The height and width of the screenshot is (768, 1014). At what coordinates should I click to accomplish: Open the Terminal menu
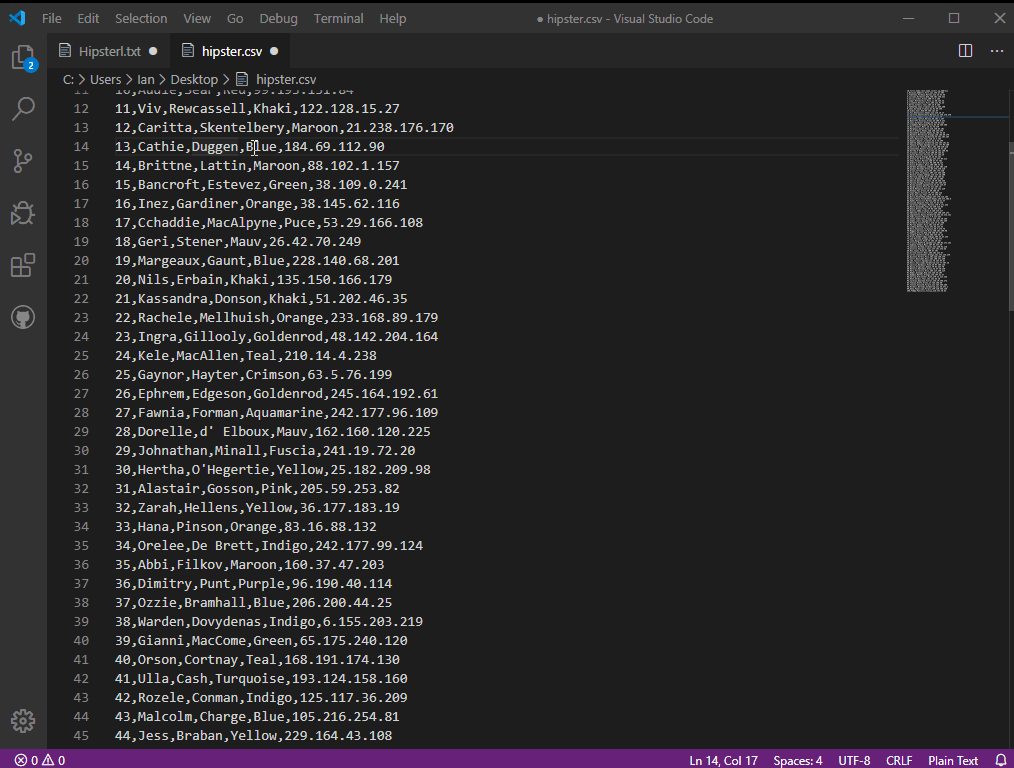(x=338, y=18)
